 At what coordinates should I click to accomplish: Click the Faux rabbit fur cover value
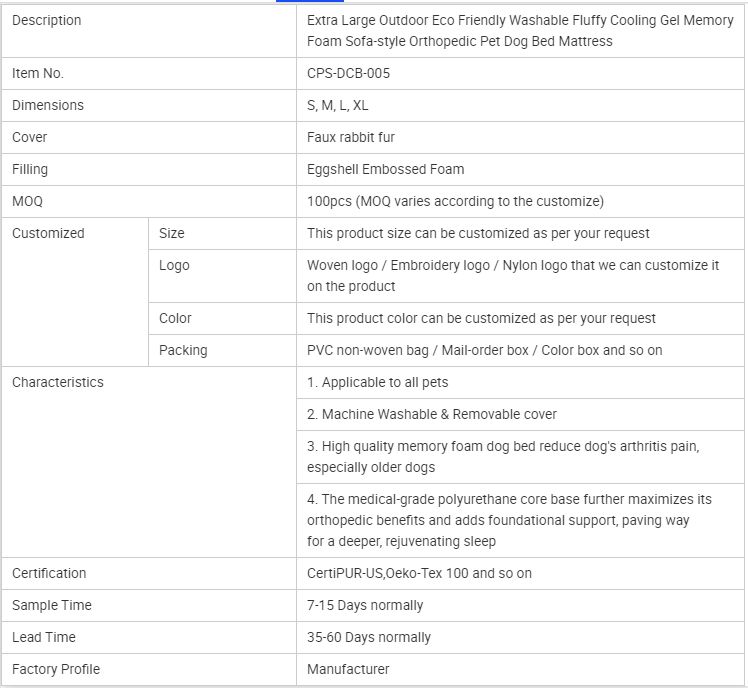[351, 137]
